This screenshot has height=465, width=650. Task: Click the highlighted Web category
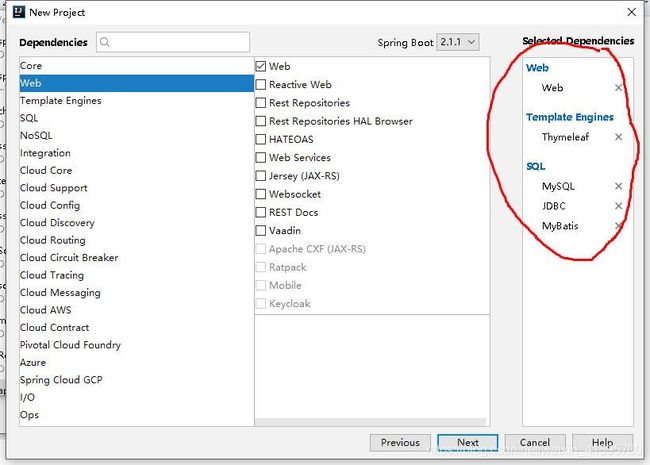click(136, 83)
